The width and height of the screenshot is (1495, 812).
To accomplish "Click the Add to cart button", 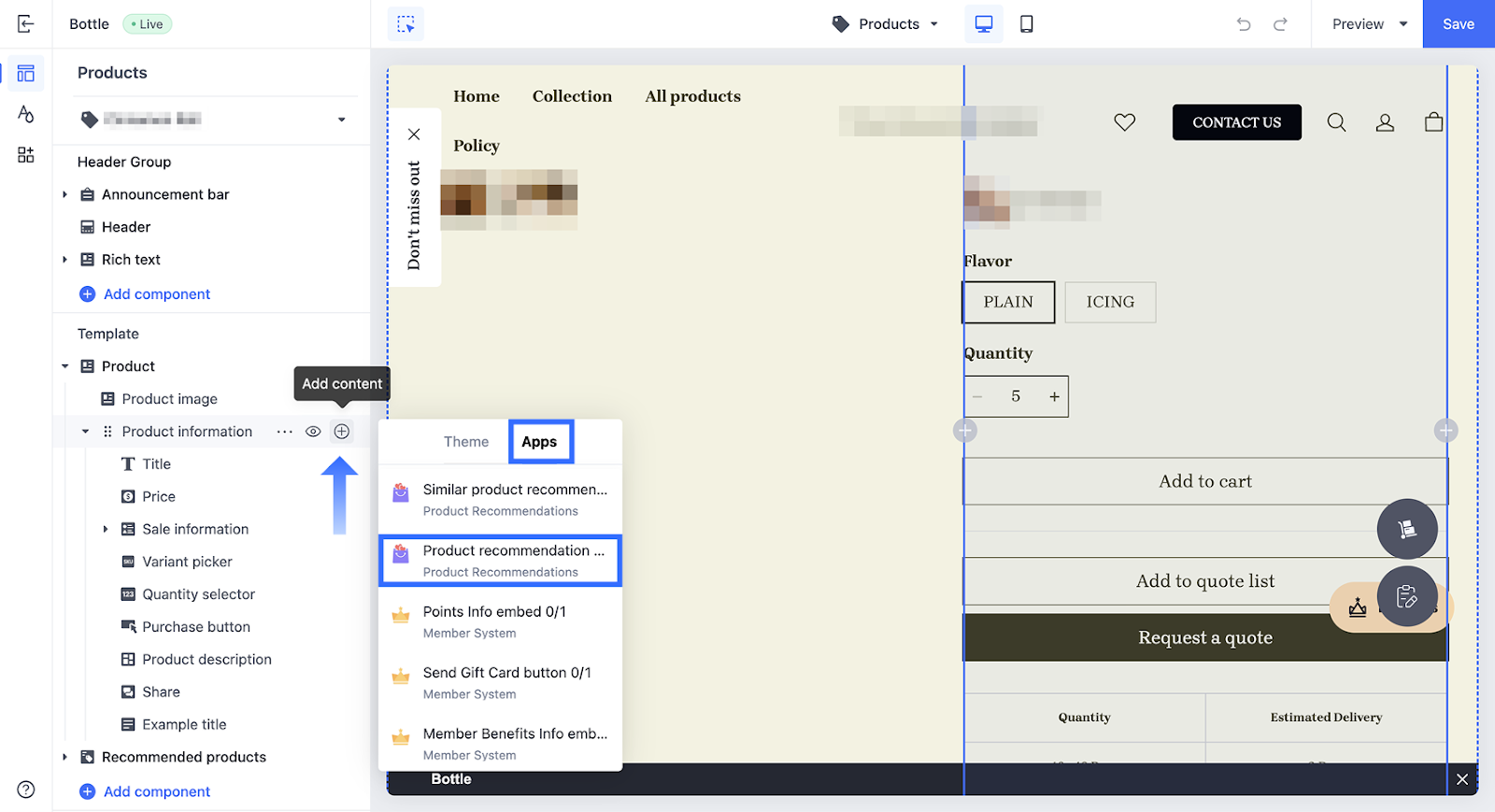I will pyautogui.click(x=1205, y=481).
